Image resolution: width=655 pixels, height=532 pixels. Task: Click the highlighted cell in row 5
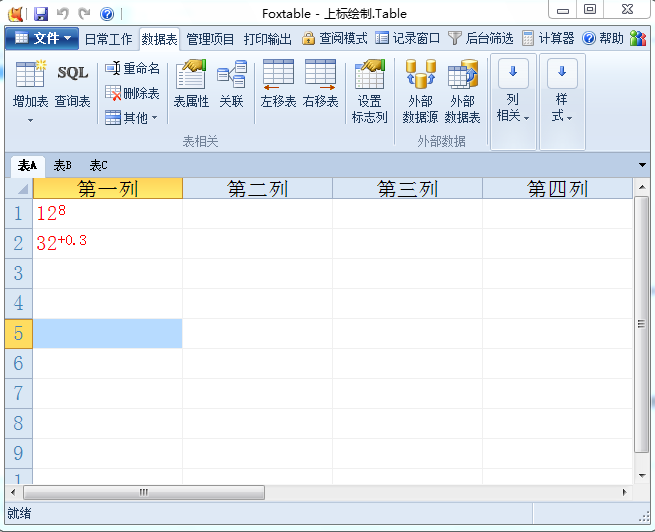tap(108, 334)
